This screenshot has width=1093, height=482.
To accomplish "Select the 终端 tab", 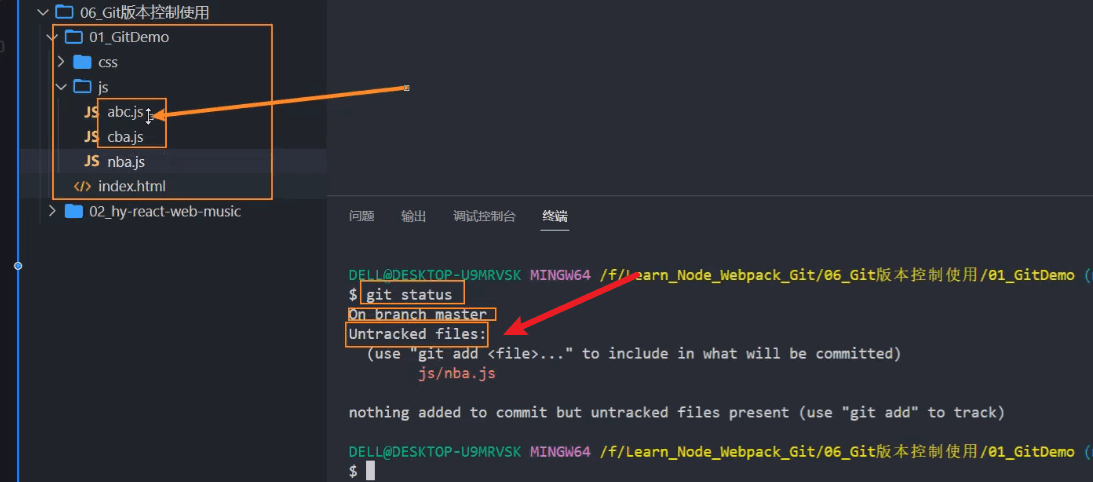I will [555, 216].
